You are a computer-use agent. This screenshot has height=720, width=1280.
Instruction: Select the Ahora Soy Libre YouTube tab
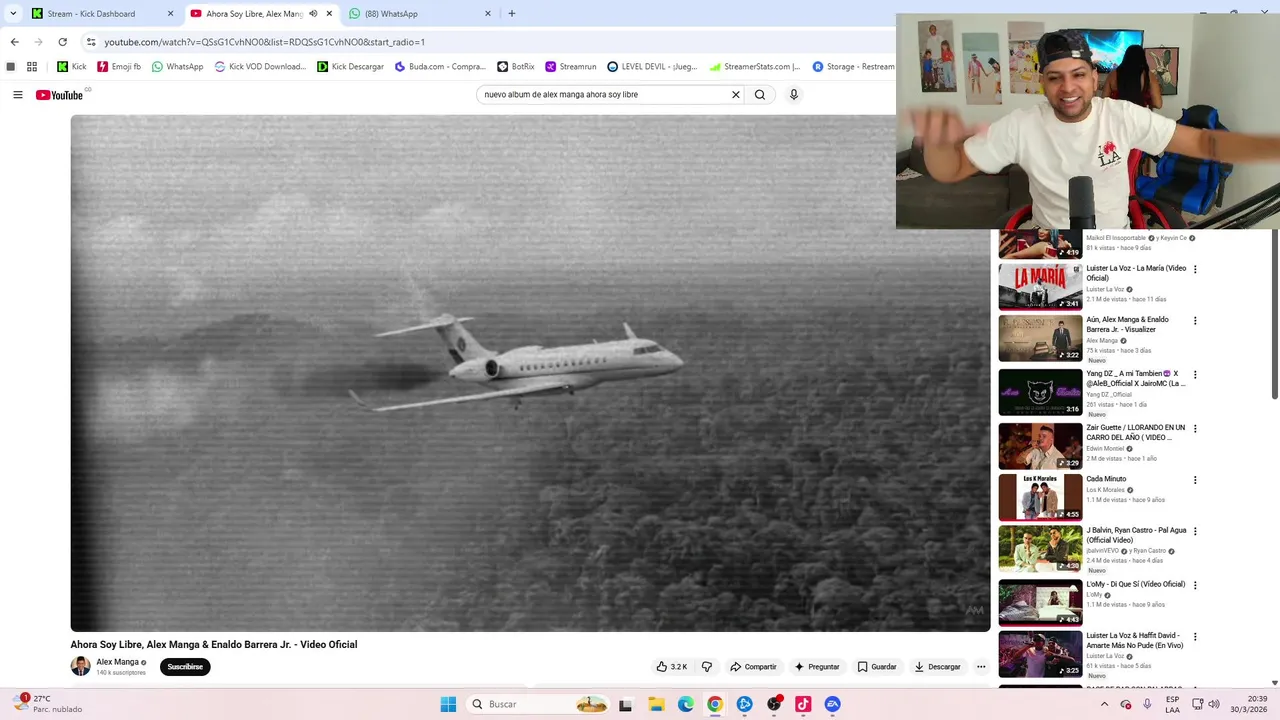(x=261, y=14)
